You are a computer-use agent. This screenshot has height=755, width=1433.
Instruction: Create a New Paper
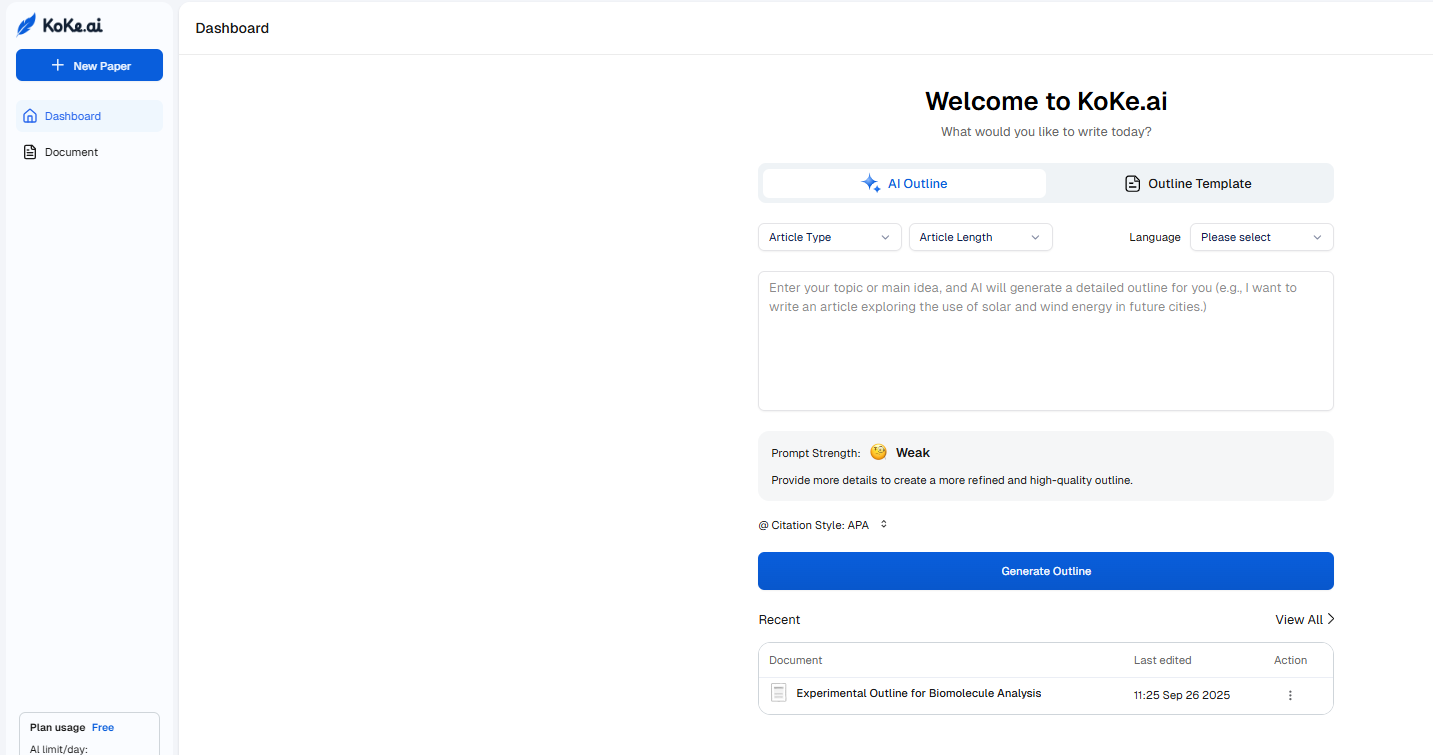pyautogui.click(x=89, y=65)
